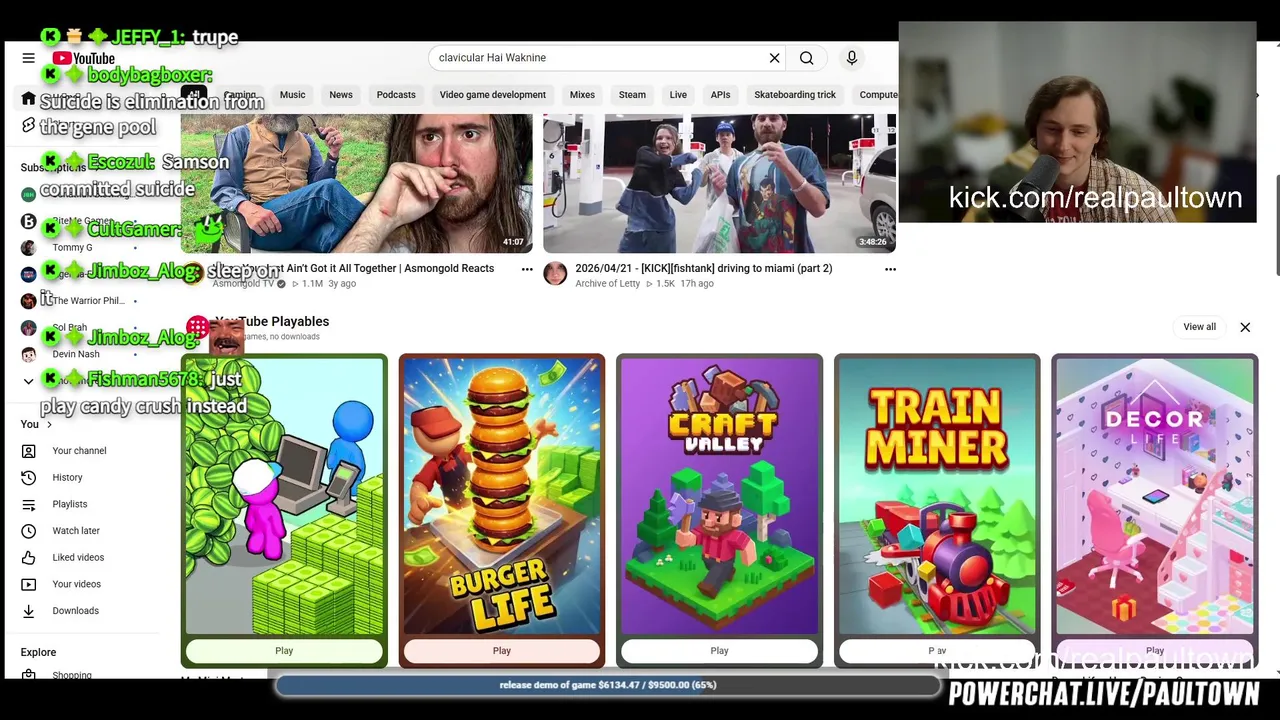Start voice search with microphone
Viewport: 1280px width, 720px height.
tap(852, 58)
